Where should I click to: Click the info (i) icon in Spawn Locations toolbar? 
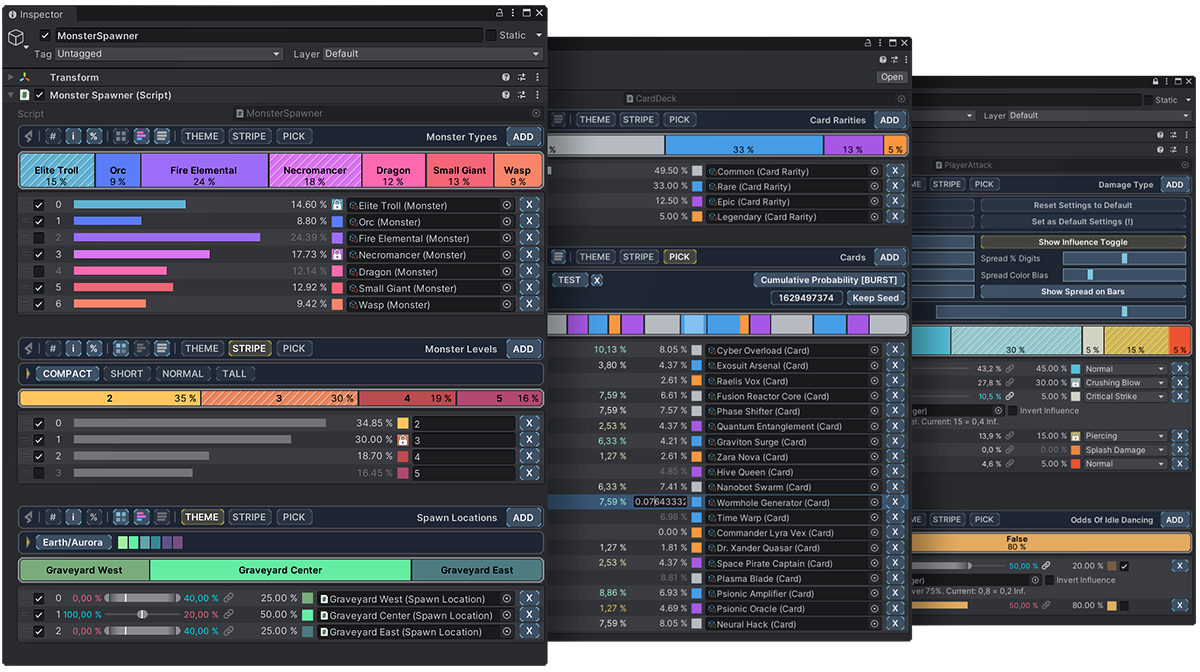click(74, 518)
